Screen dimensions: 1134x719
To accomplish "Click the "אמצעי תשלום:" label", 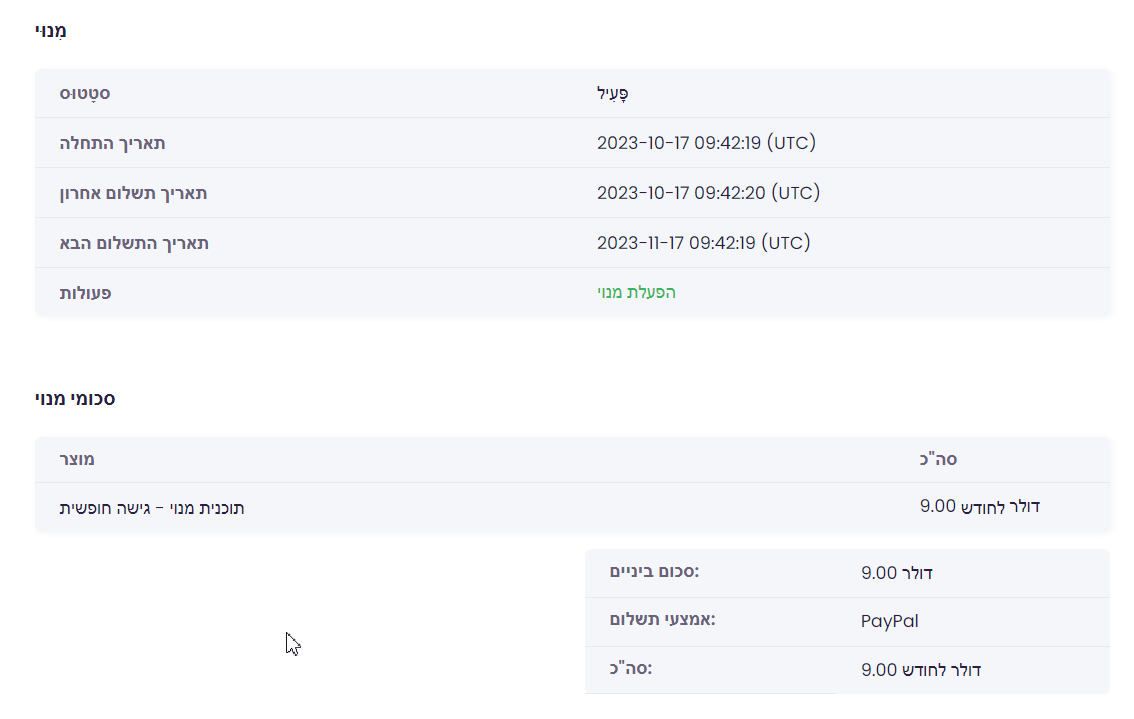I will tap(663, 620).
